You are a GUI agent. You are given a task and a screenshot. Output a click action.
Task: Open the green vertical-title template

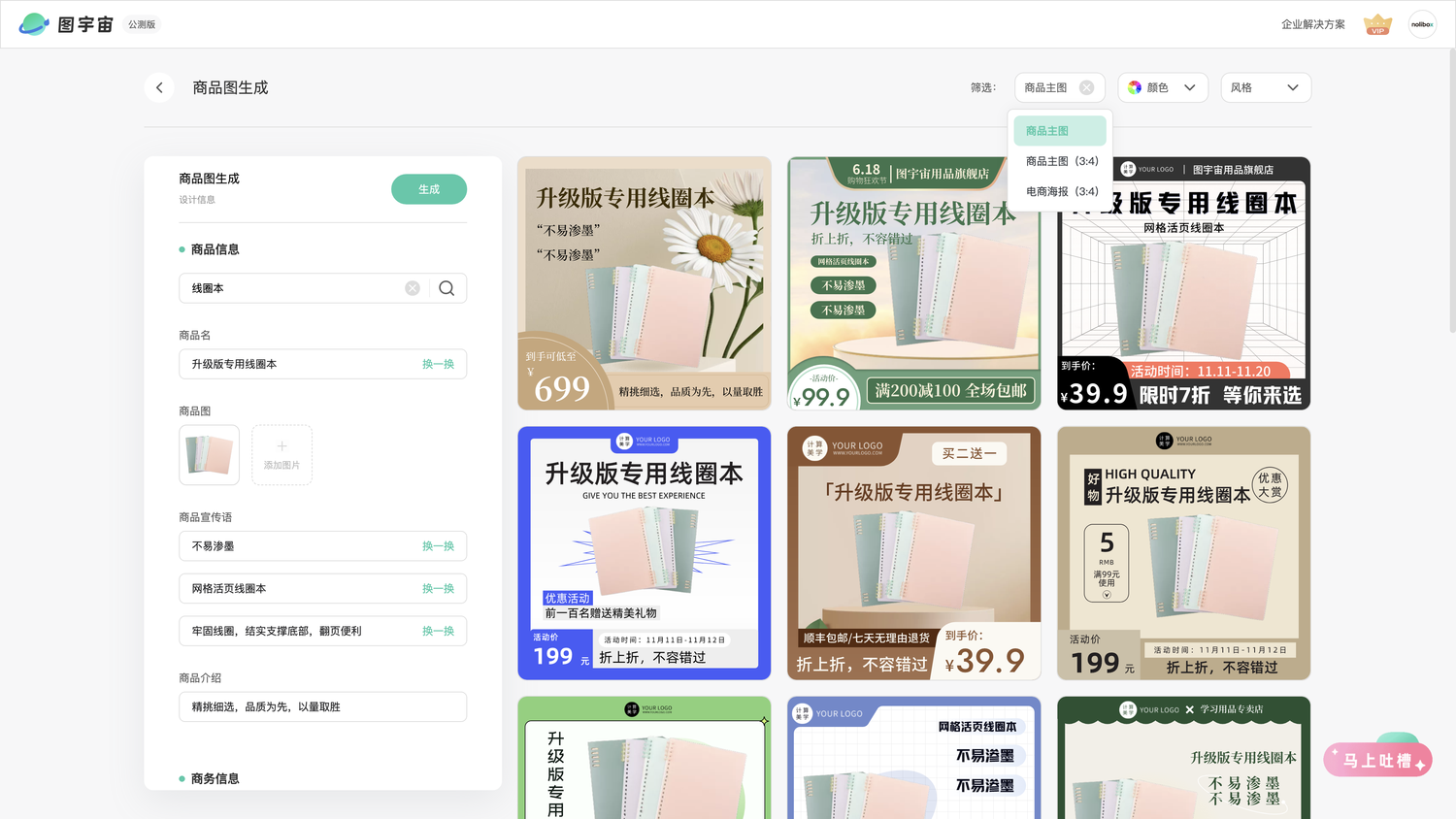(x=645, y=758)
